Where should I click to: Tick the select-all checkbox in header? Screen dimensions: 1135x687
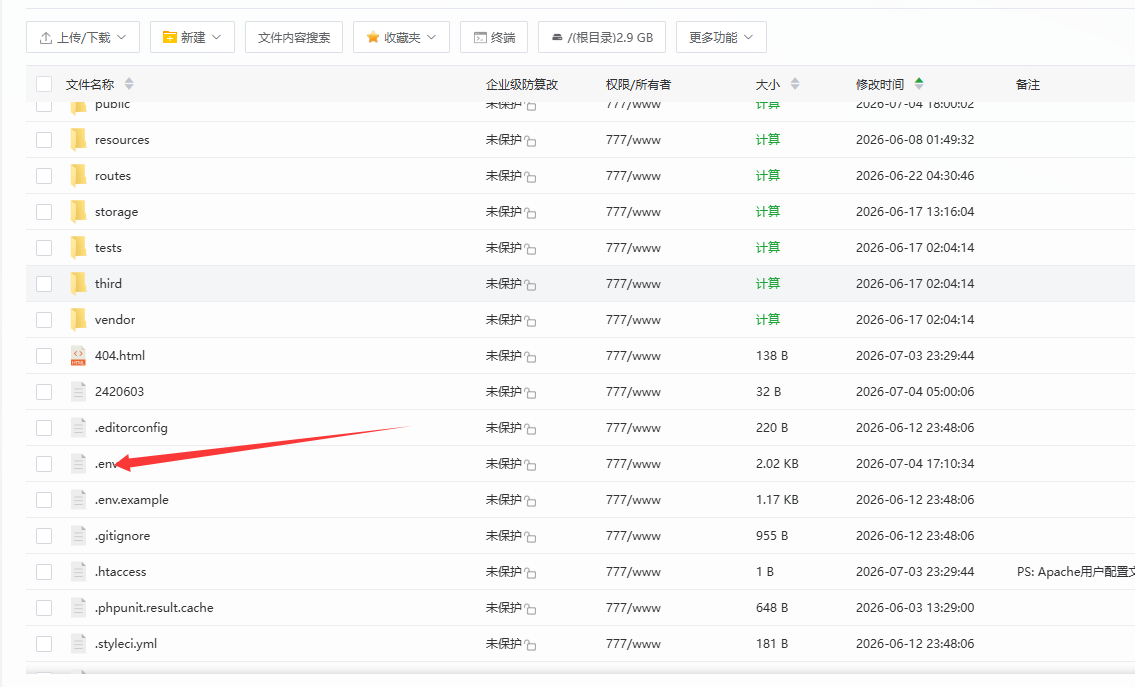coord(44,84)
